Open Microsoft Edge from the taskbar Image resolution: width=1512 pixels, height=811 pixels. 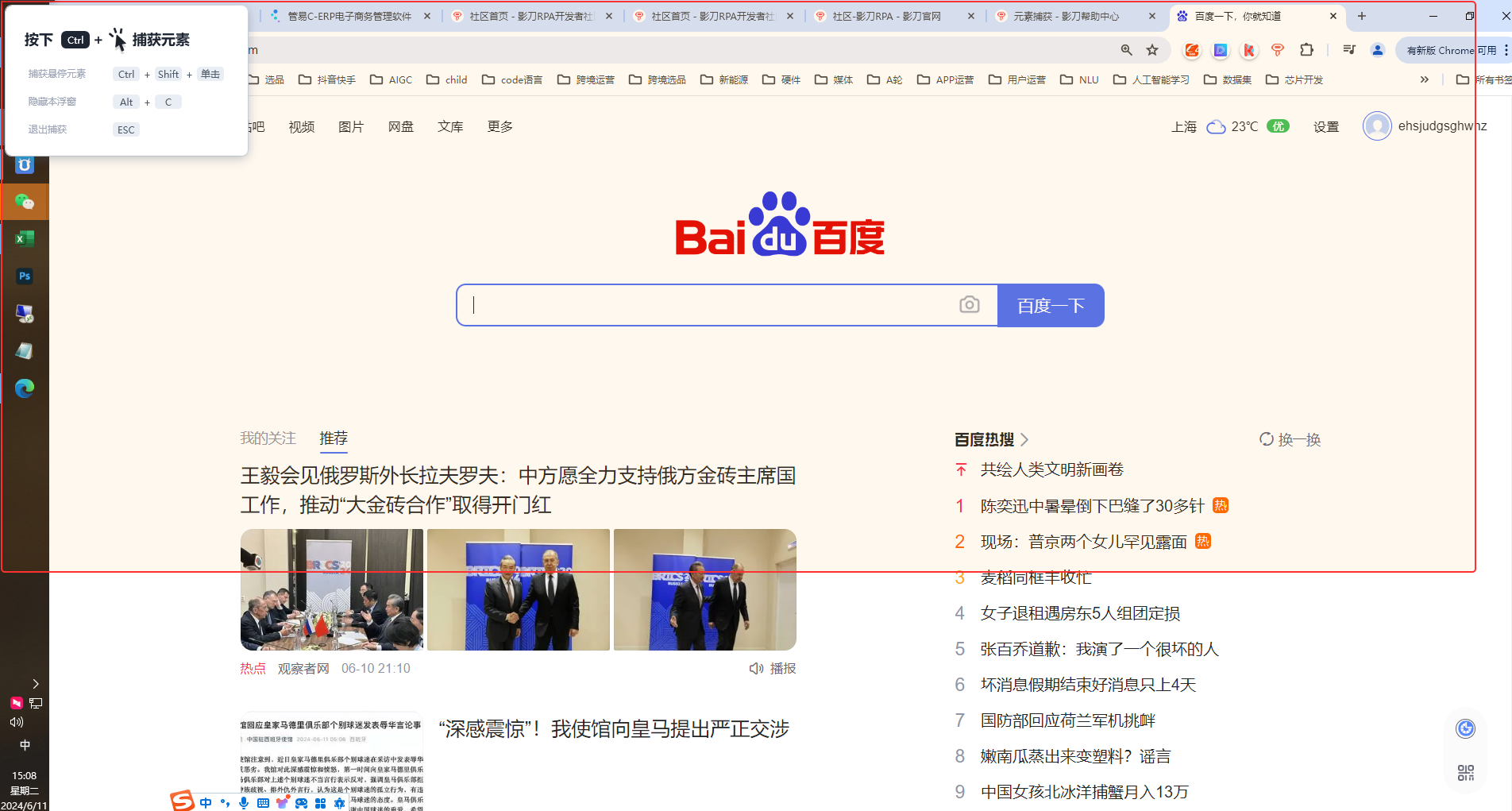25,388
